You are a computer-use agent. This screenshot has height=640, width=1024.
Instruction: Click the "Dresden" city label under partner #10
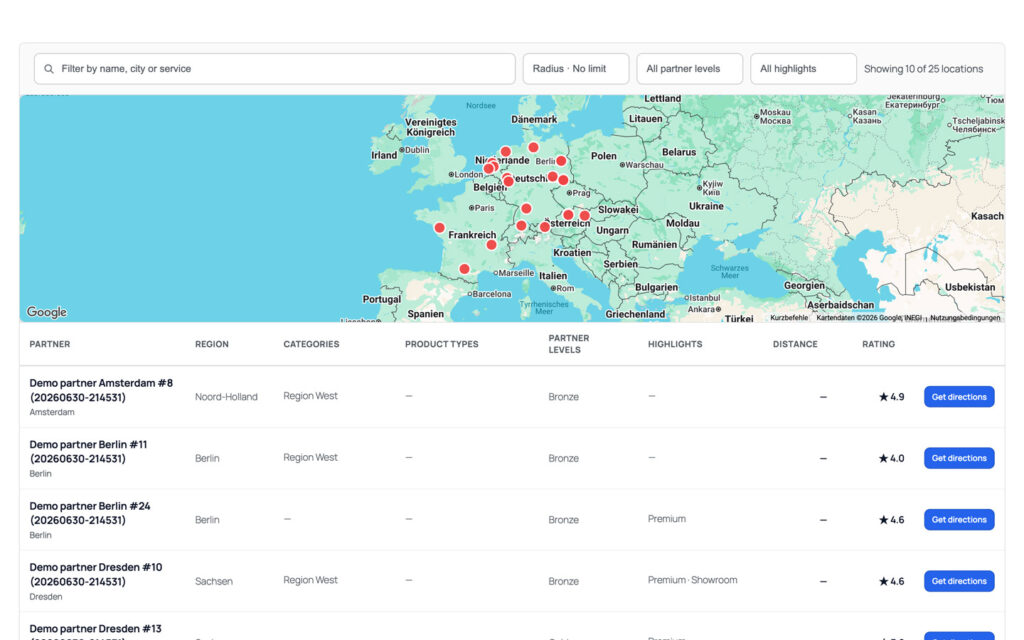tap(46, 596)
